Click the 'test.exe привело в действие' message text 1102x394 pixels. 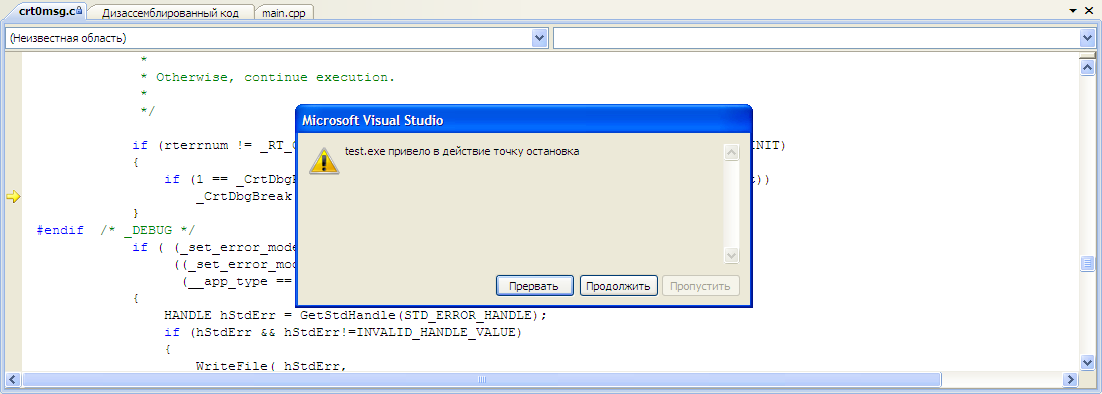pos(462,151)
